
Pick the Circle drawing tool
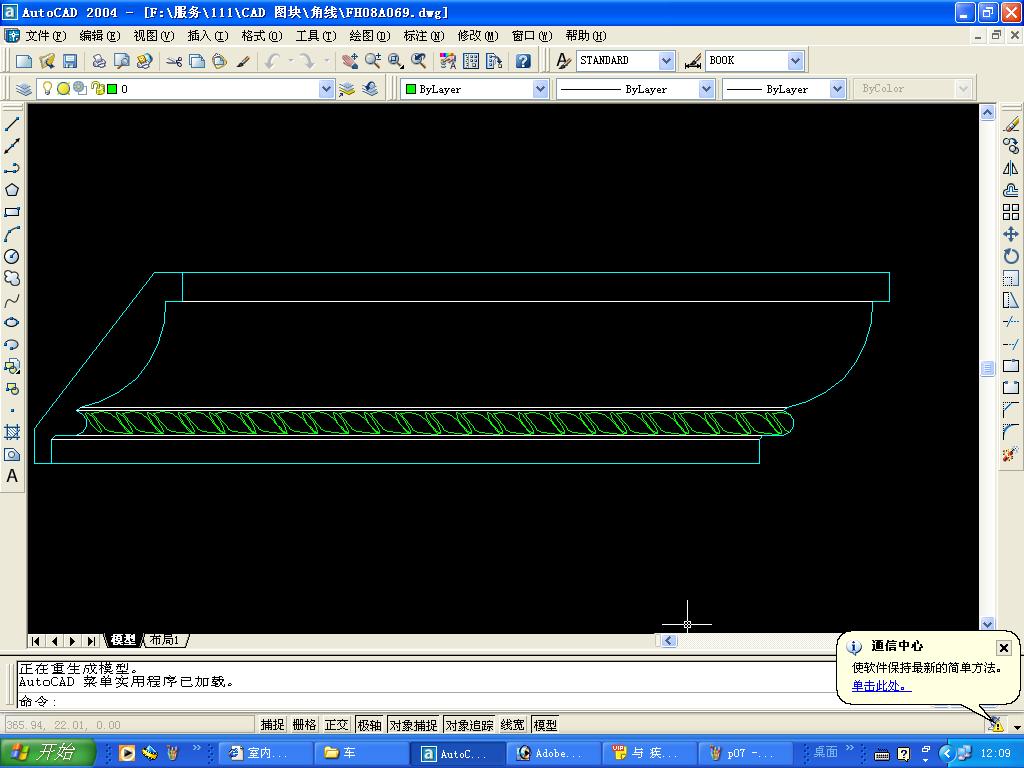(12, 256)
